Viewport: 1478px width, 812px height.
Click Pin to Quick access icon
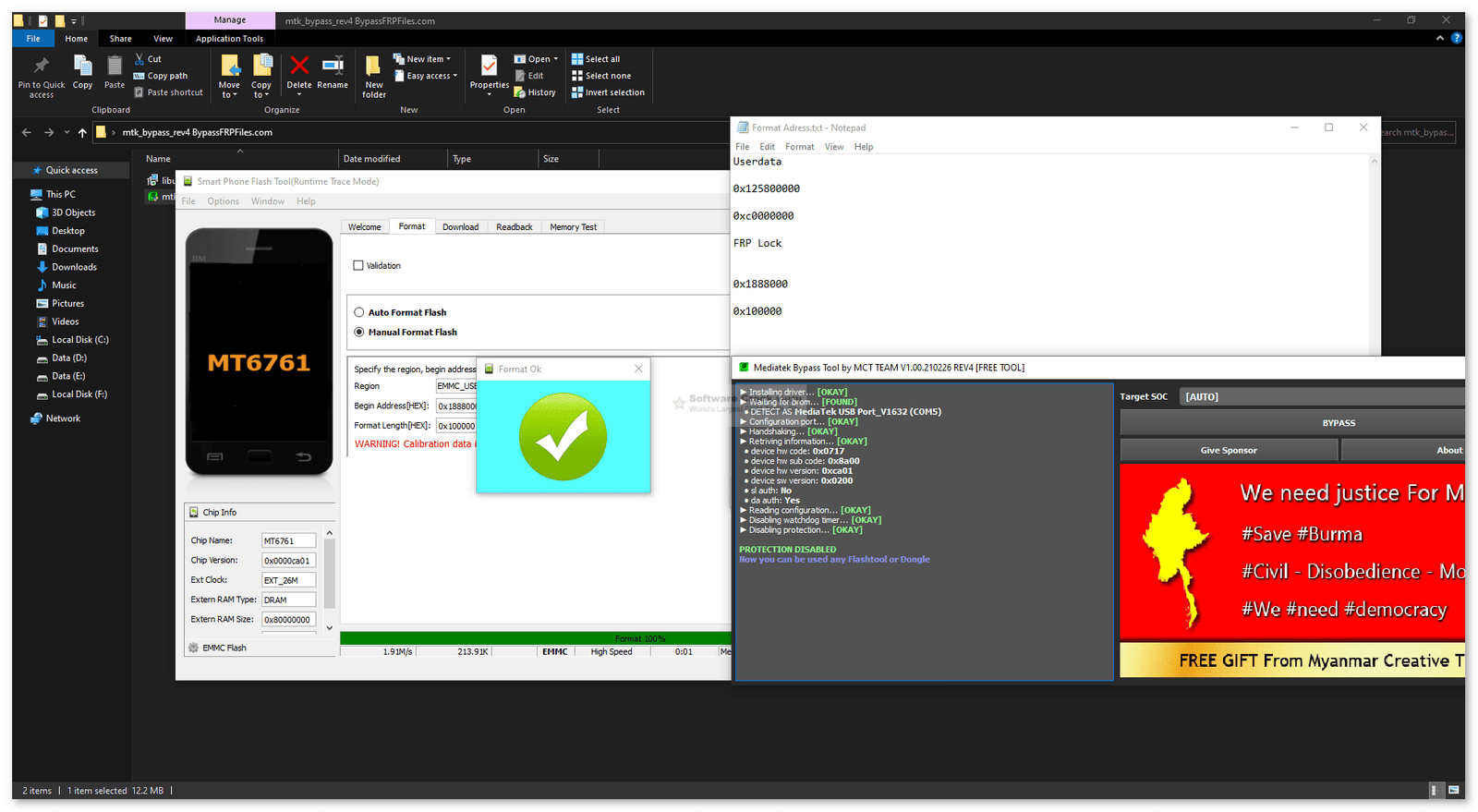click(42, 67)
